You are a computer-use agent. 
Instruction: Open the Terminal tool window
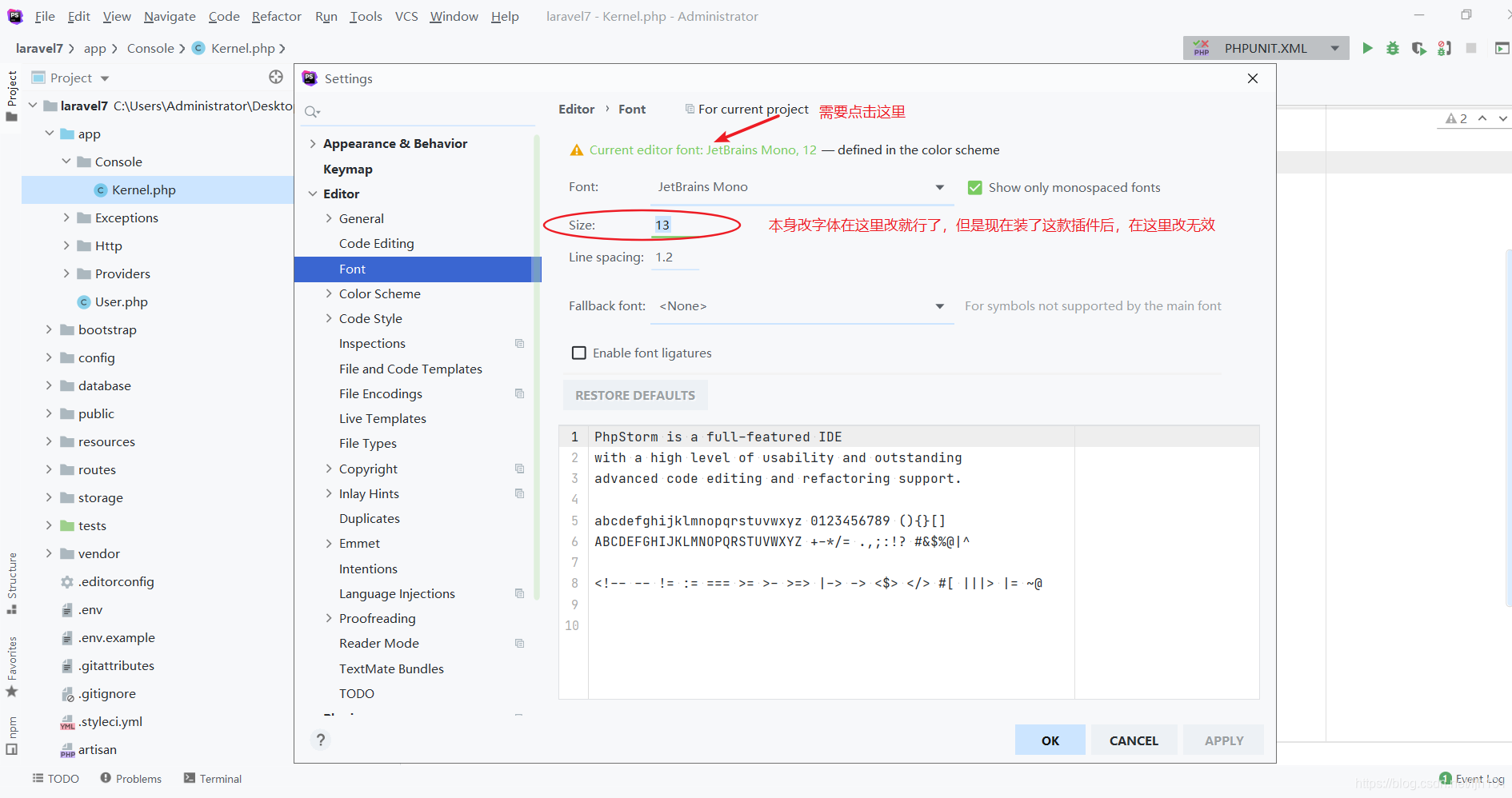pyautogui.click(x=213, y=779)
